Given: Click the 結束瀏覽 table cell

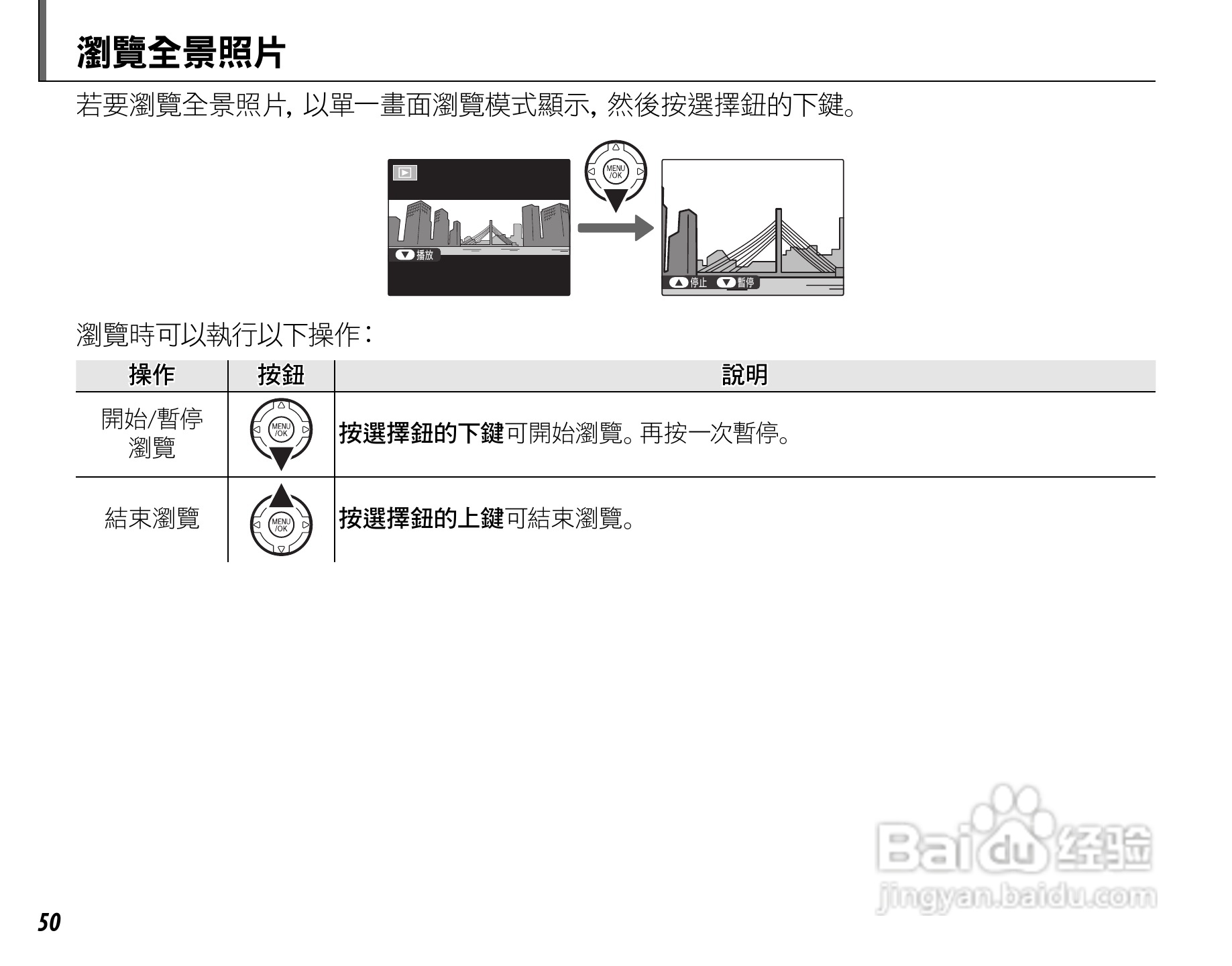Looking at the screenshot, I should click(x=152, y=519).
